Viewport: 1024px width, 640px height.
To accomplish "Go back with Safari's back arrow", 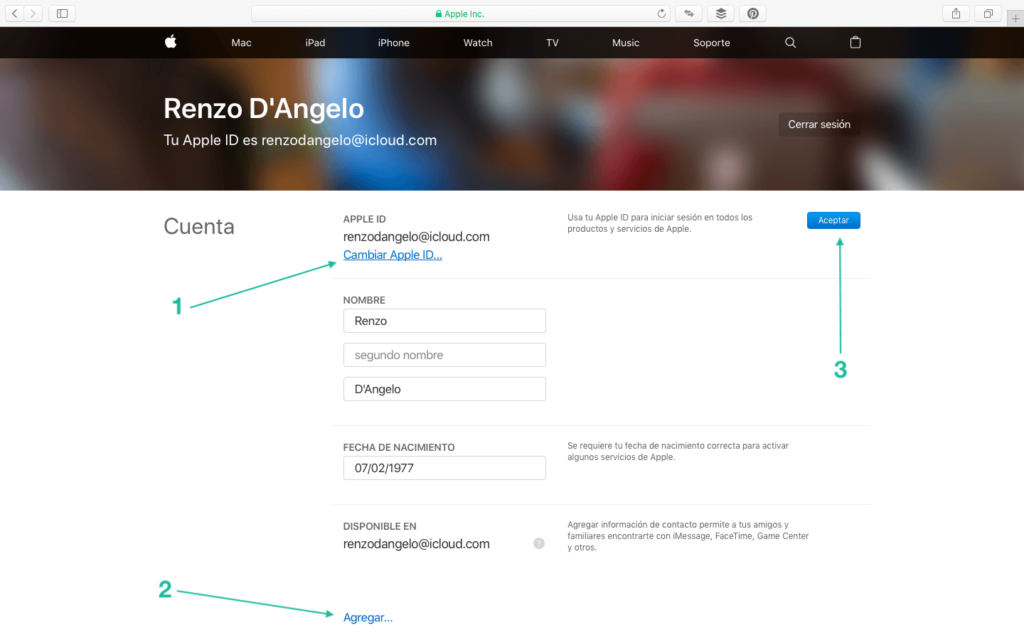I will [14, 13].
